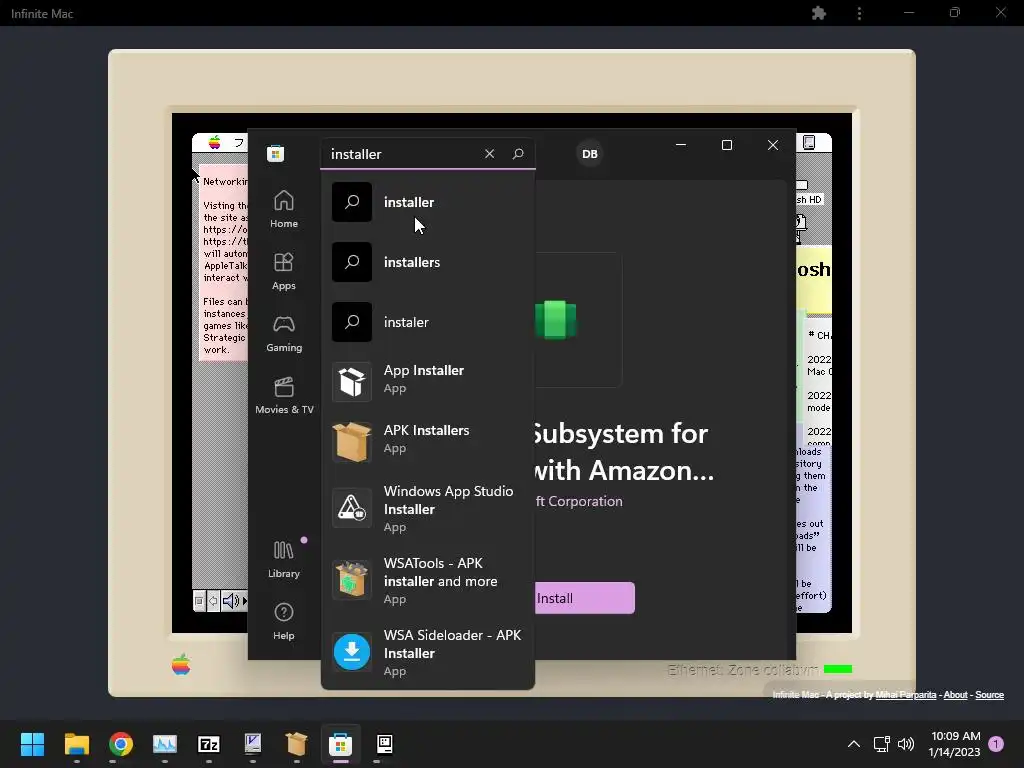Open Gaming section in Store sidebar
The width and height of the screenshot is (1024, 768).
(283, 333)
